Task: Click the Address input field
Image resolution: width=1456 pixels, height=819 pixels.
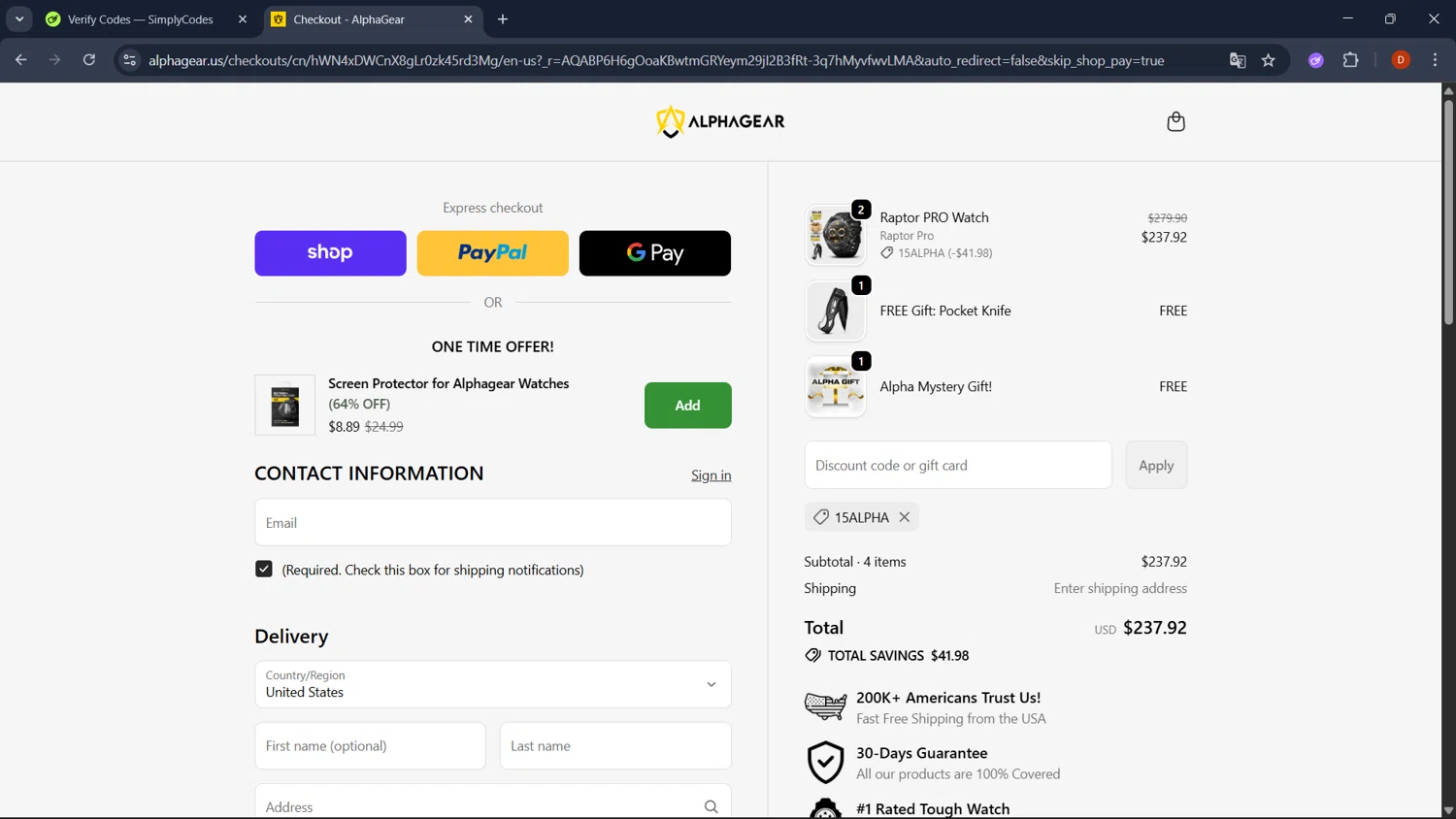Action: pos(493,802)
